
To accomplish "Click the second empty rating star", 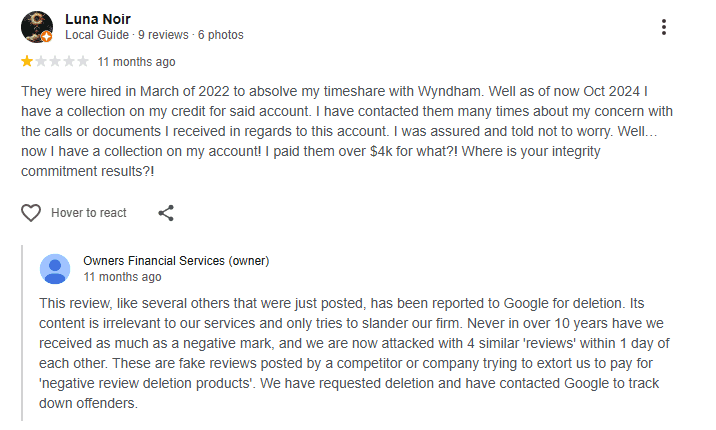I will 40,61.
